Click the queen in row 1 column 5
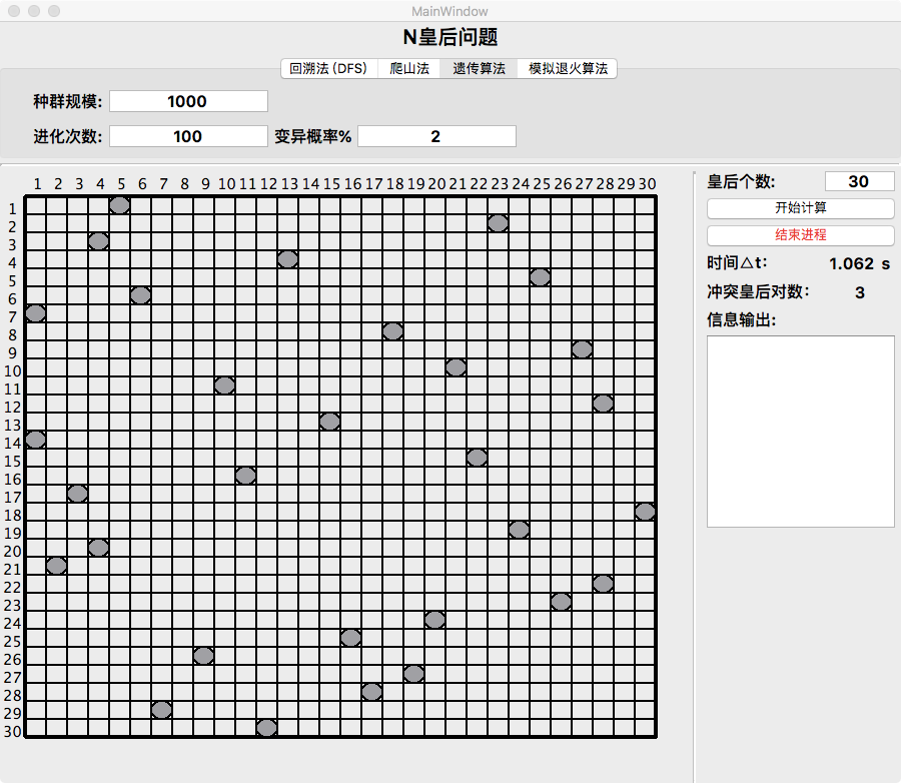 [x=120, y=205]
